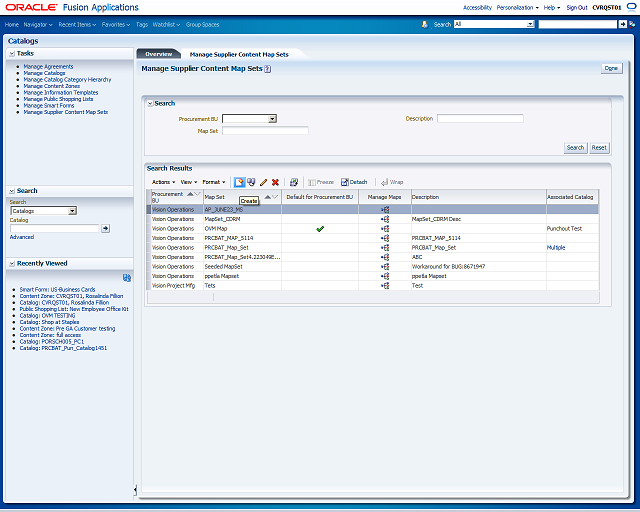
Task: Open Manage Maps icon for OVM Map row
Action: tap(385, 229)
